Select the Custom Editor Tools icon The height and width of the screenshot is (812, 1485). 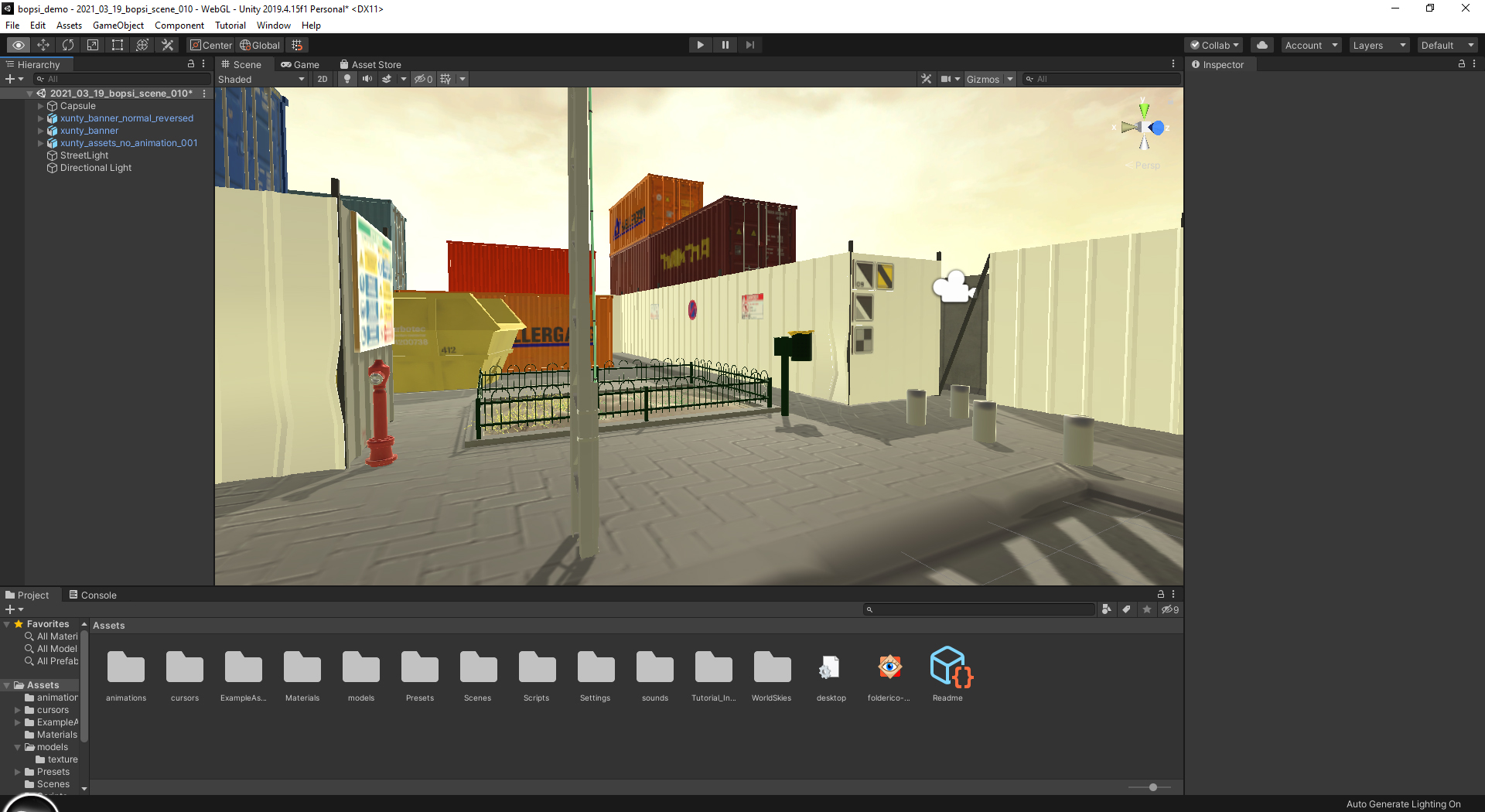point(167,44)
